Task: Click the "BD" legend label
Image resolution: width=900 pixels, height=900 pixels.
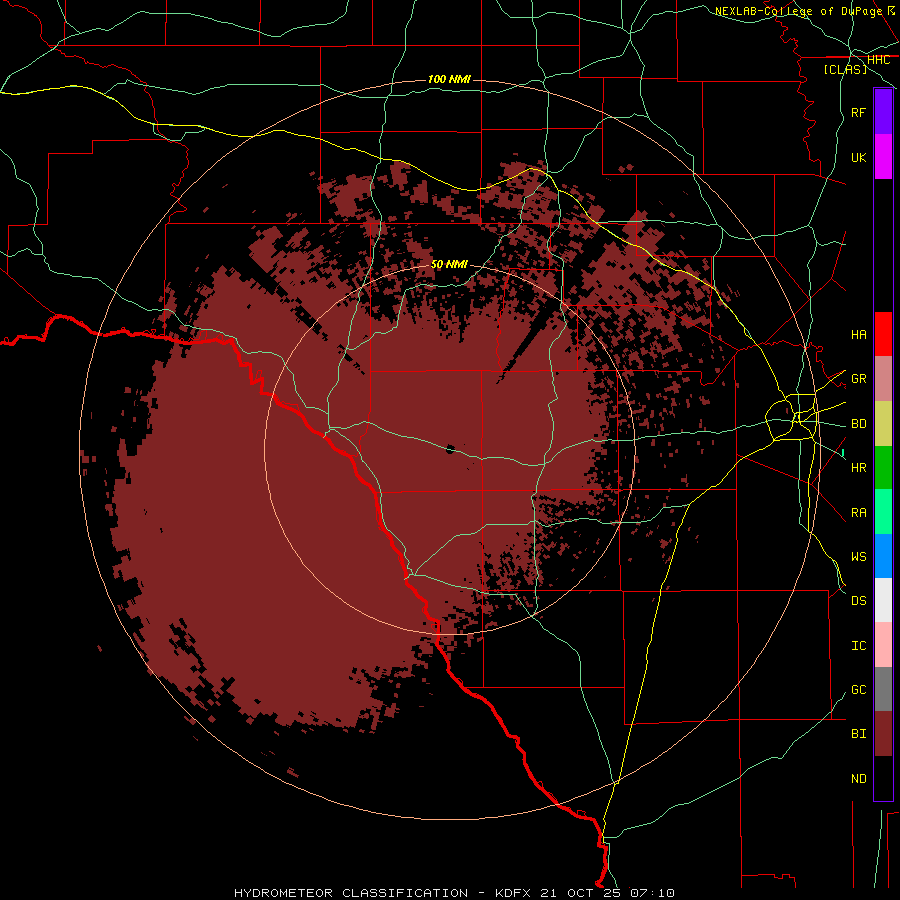Action: tap(859, 424)
